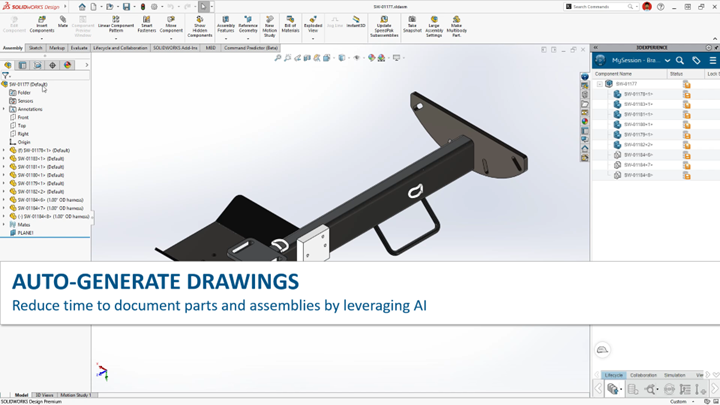Open Linear Component Pattern tool

coord(116,24)
